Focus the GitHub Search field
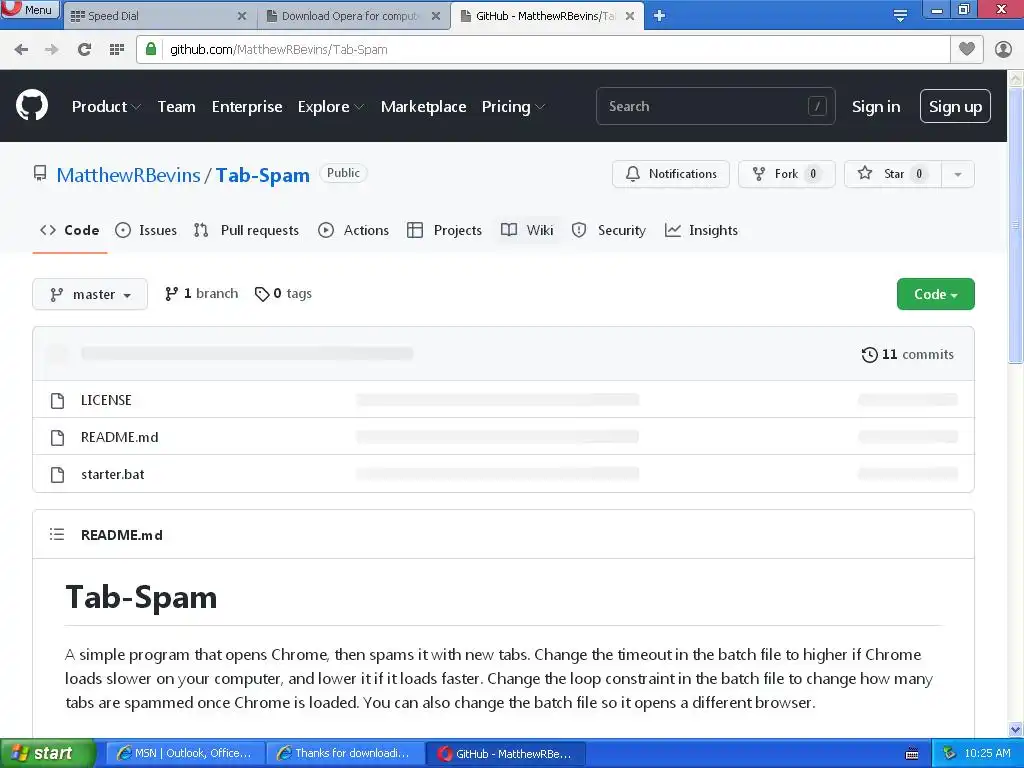 (715, 106)
